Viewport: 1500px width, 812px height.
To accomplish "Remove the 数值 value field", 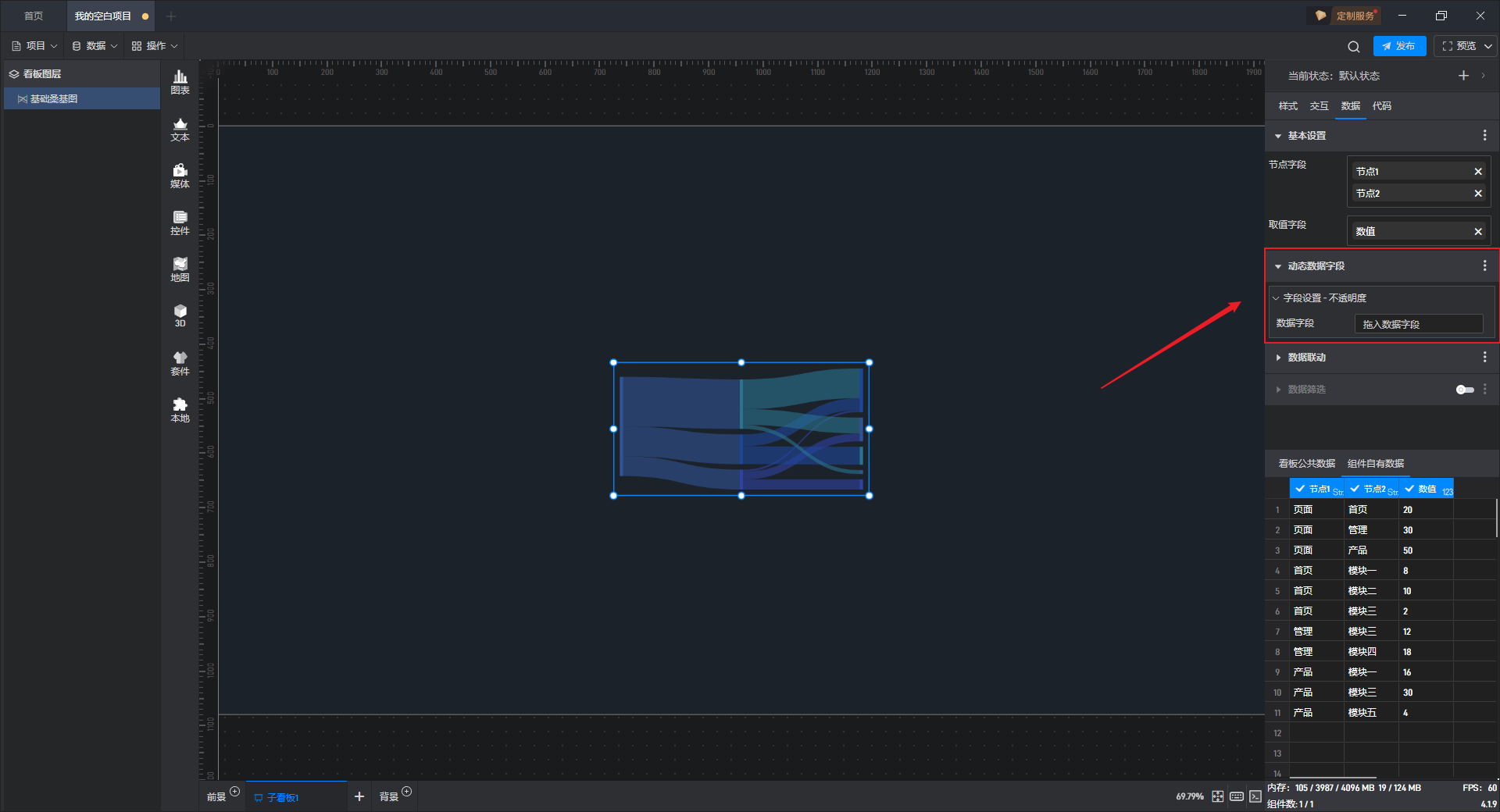I will click(x=1478, y=232).
